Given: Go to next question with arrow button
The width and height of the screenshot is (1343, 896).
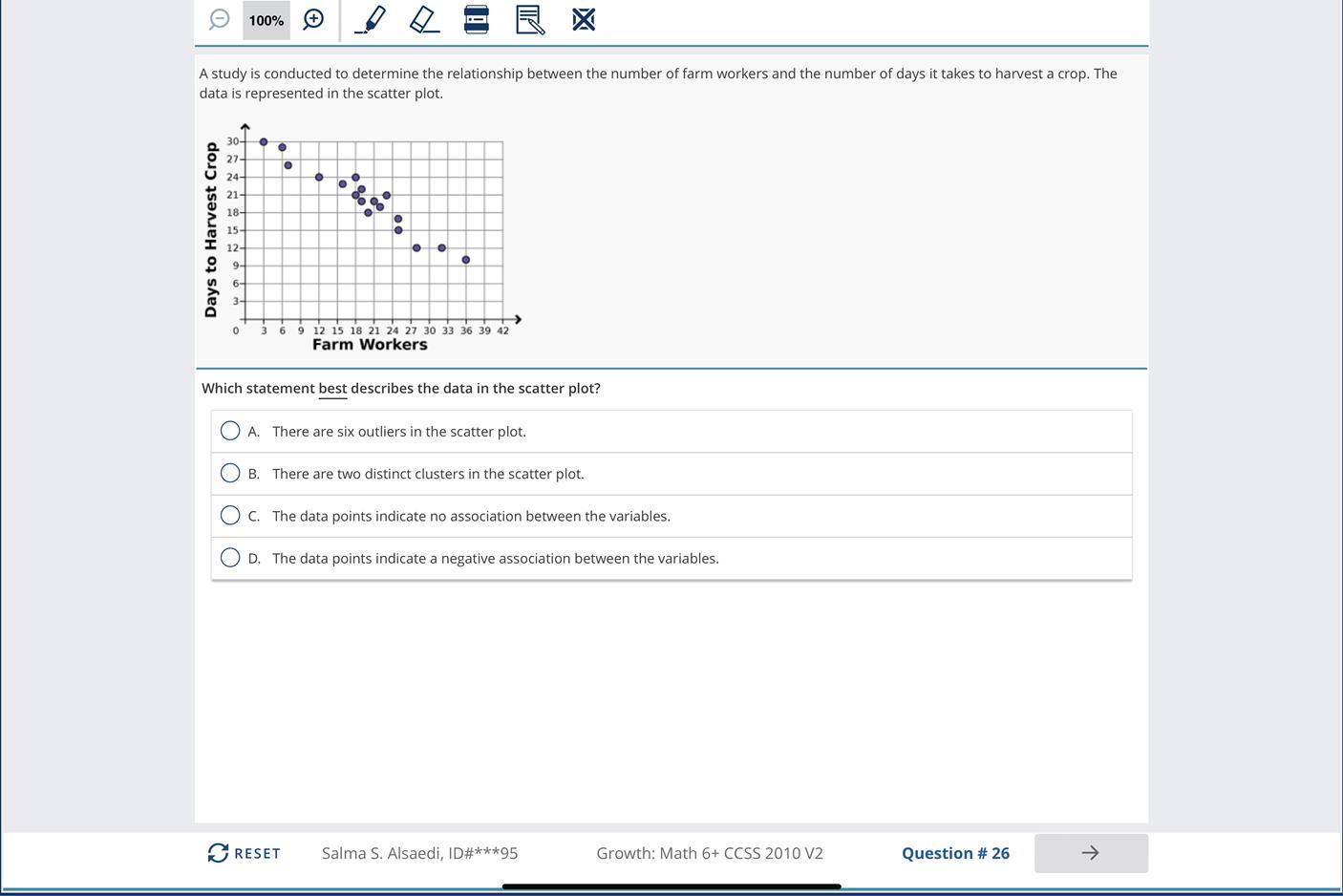Looking at the screenshot, I should point(1091,853).
